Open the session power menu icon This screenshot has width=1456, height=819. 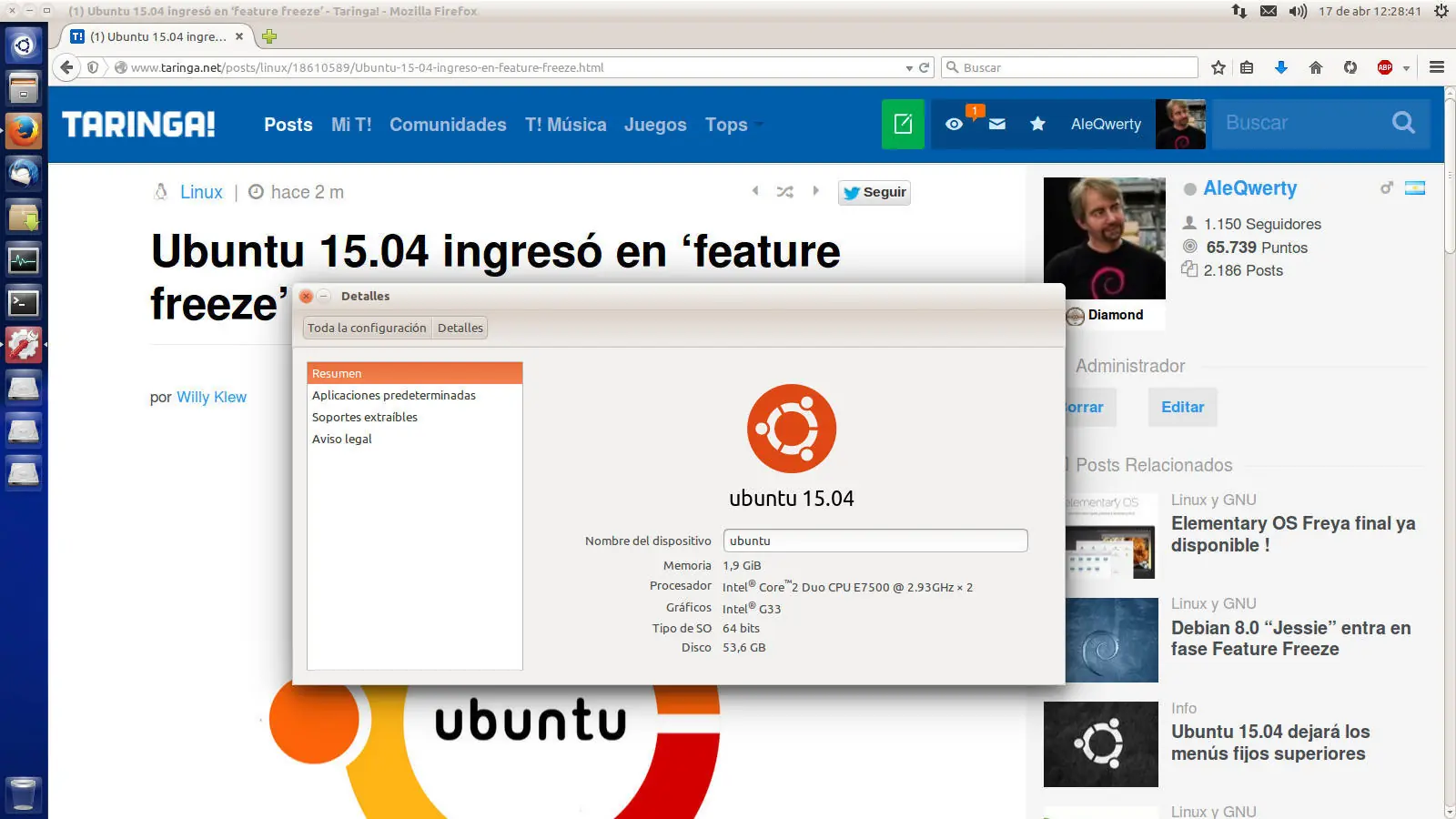pyautogui.click(x=1441, y=11)
